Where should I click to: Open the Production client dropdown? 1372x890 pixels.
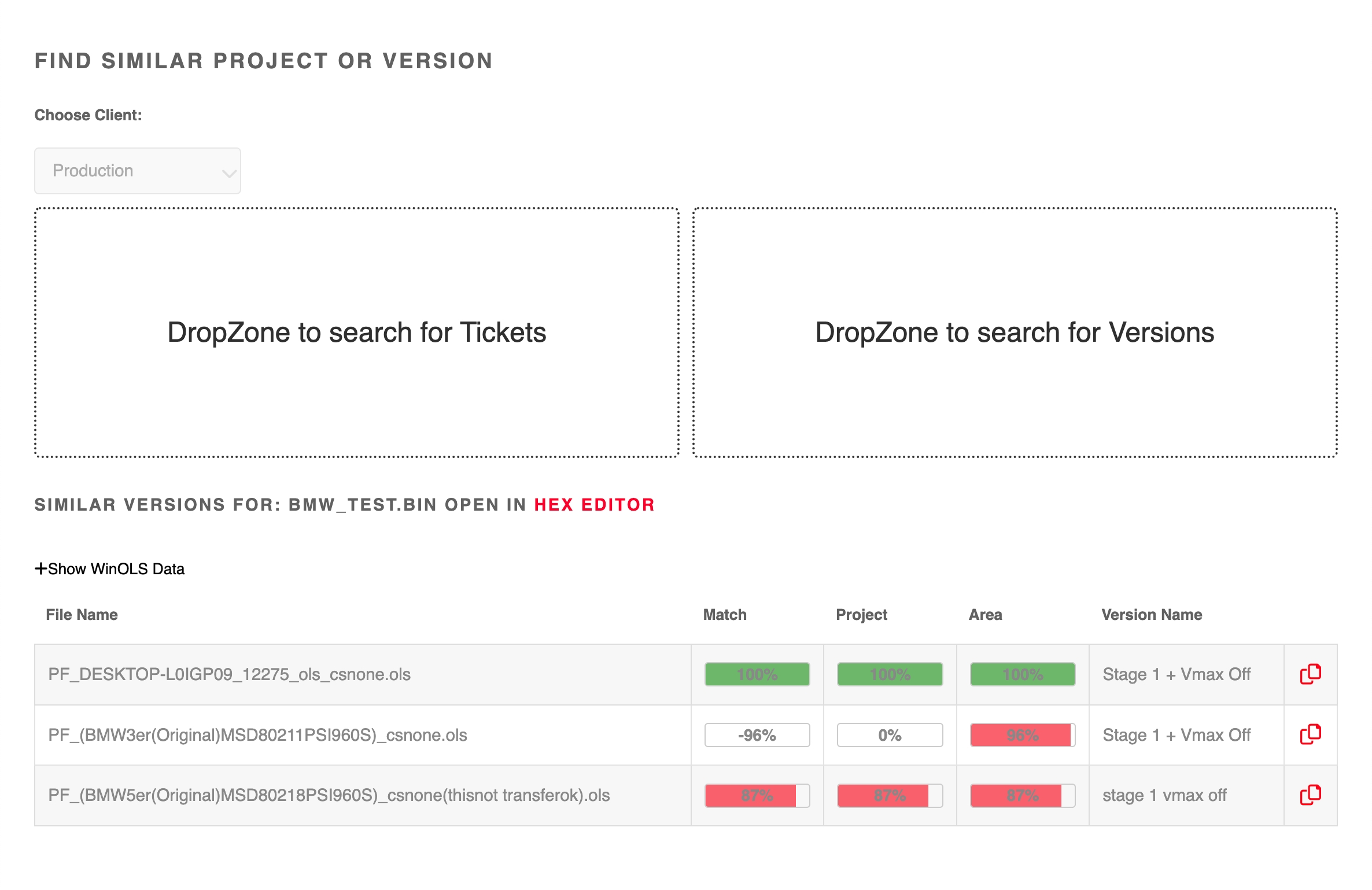(x=137, y=171)
